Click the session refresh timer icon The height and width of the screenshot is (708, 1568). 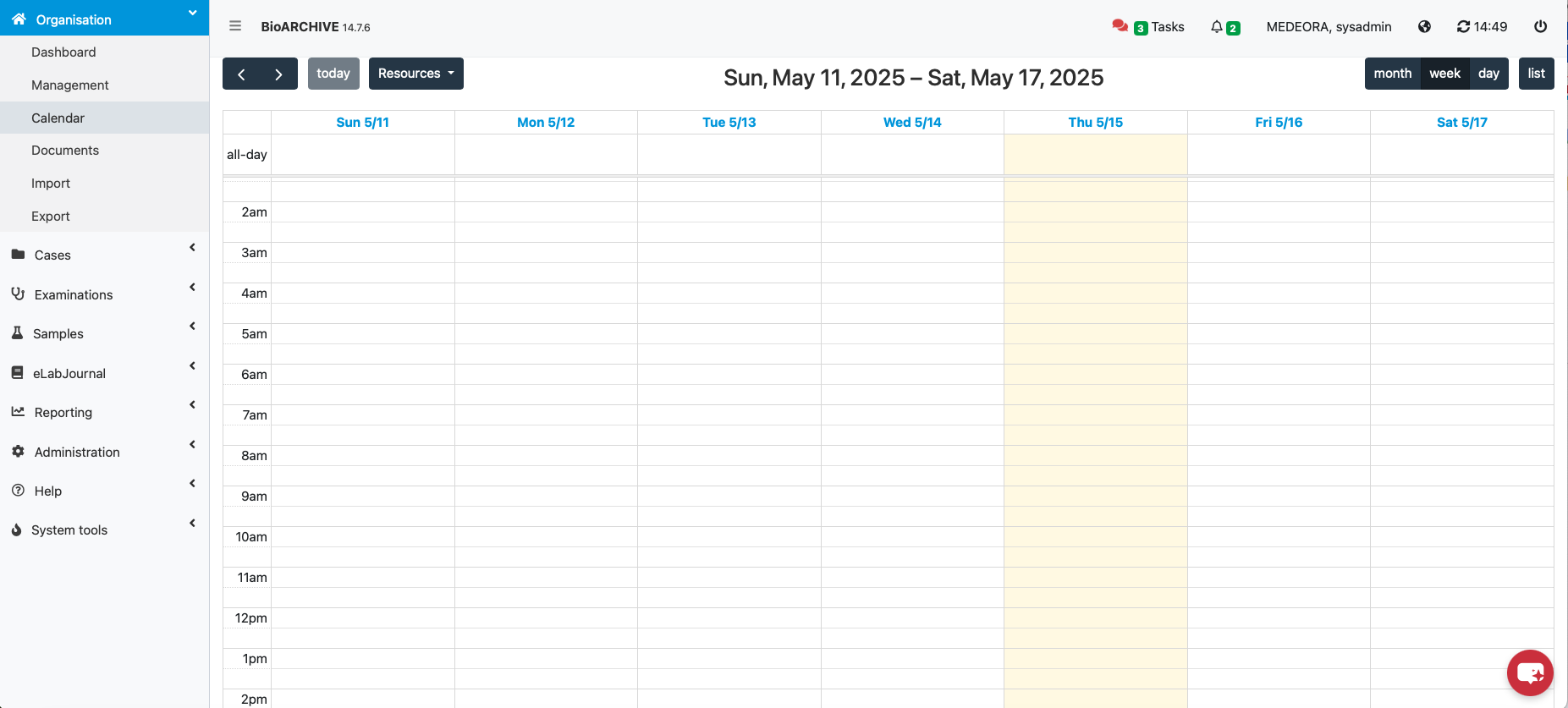click(1463, 27)
